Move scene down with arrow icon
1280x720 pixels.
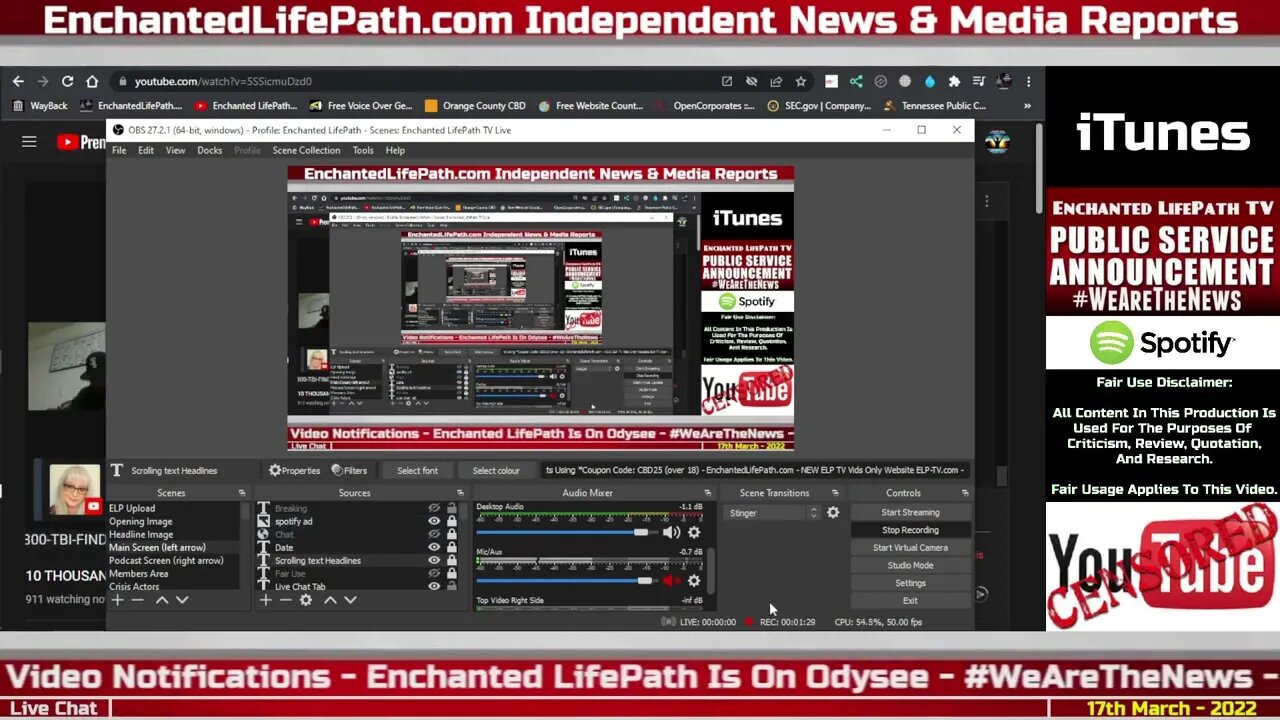tap(182, 600)
